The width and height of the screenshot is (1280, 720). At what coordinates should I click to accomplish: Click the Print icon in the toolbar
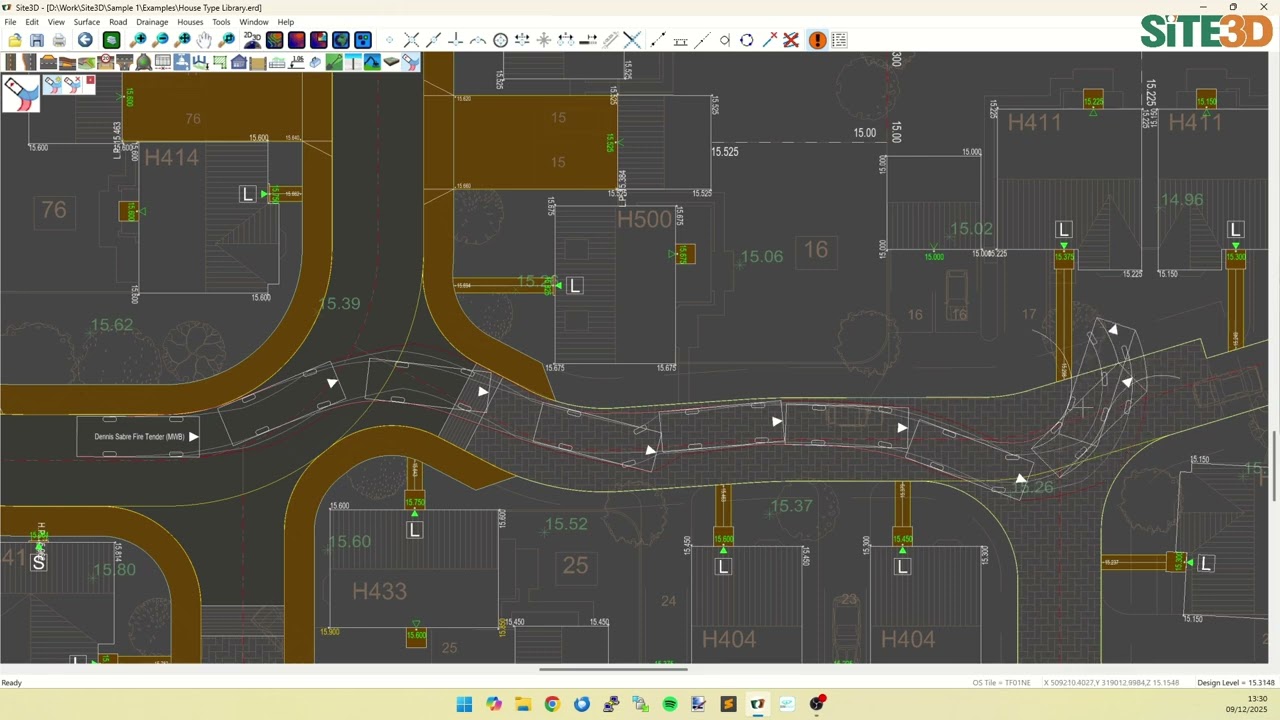coord(59,40)
